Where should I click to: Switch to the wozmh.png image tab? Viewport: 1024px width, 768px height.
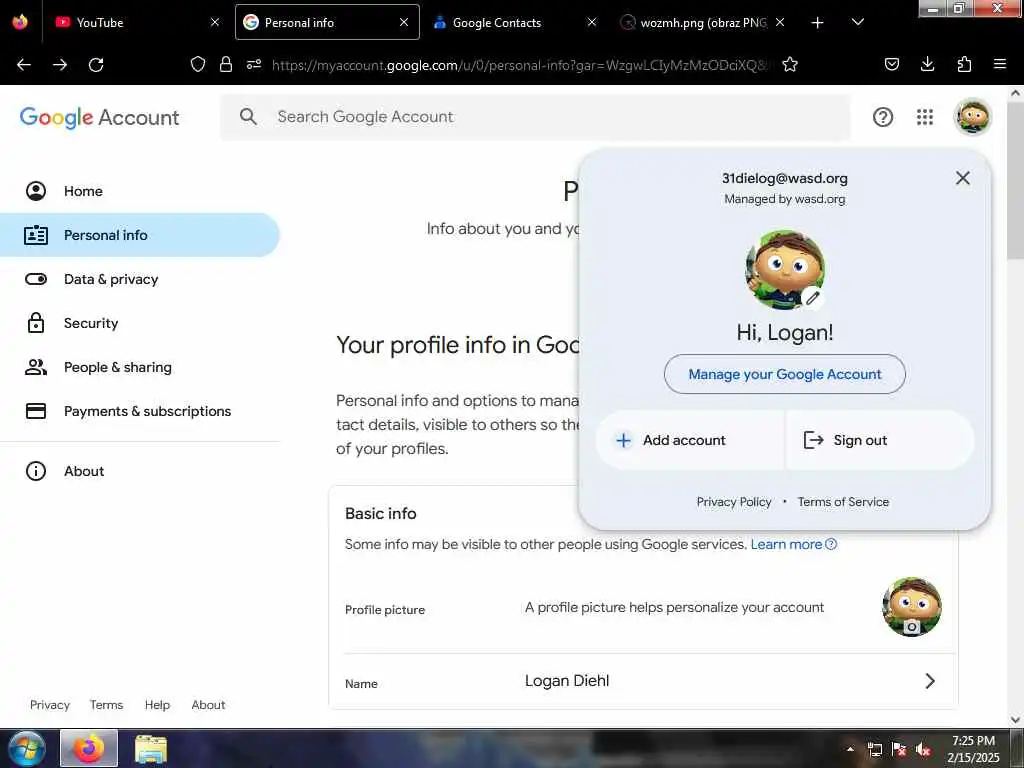(x=704, y=22)
